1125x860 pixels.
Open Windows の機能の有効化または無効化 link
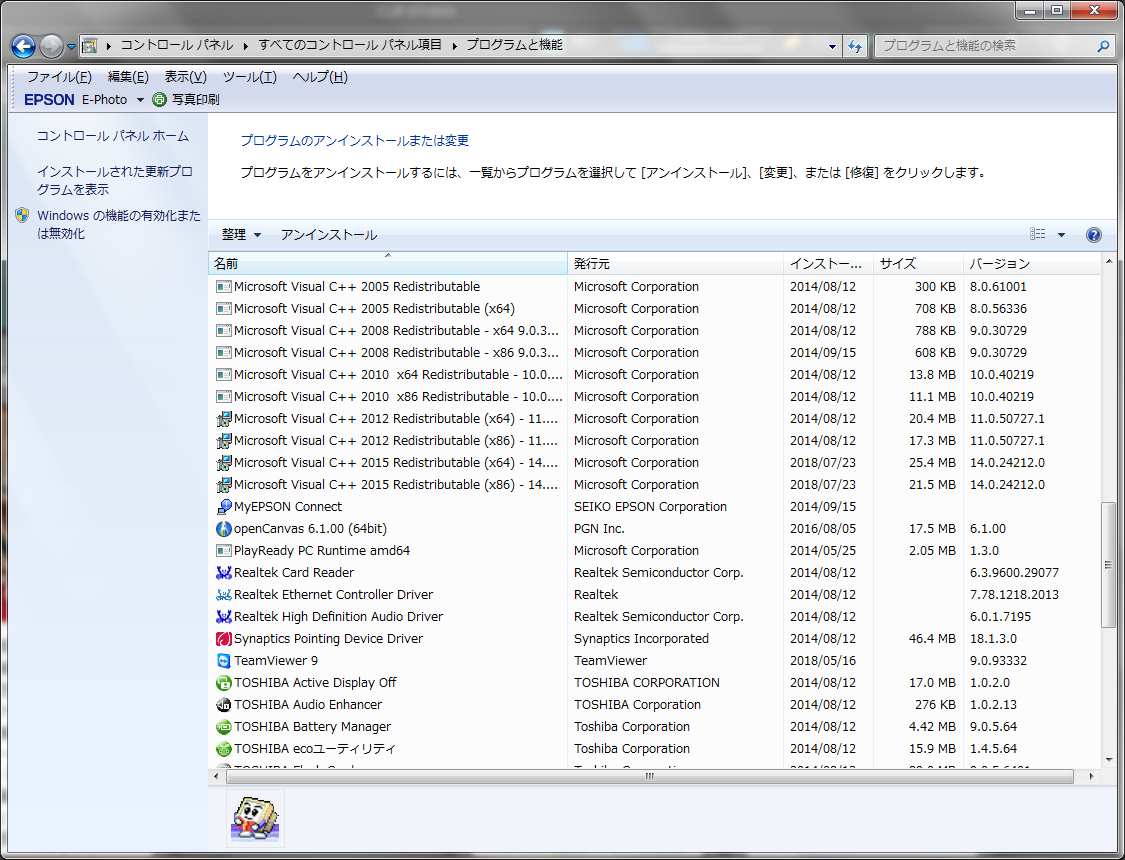coord(118,224)
